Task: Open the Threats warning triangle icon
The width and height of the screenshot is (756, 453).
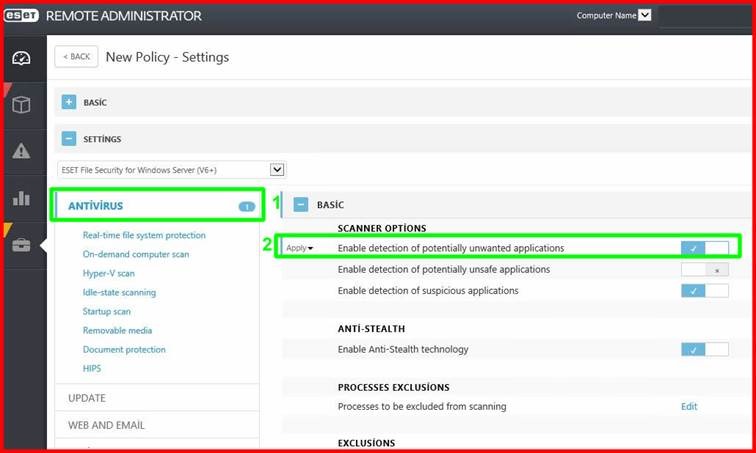Action: 21,151
